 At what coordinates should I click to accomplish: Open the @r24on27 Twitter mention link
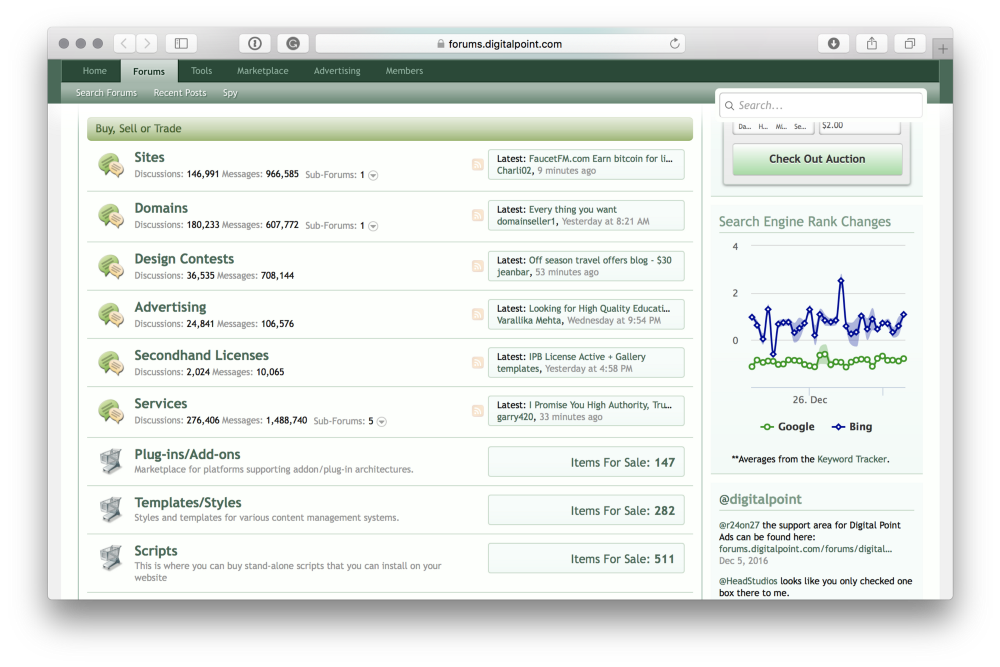coord(739,525)
